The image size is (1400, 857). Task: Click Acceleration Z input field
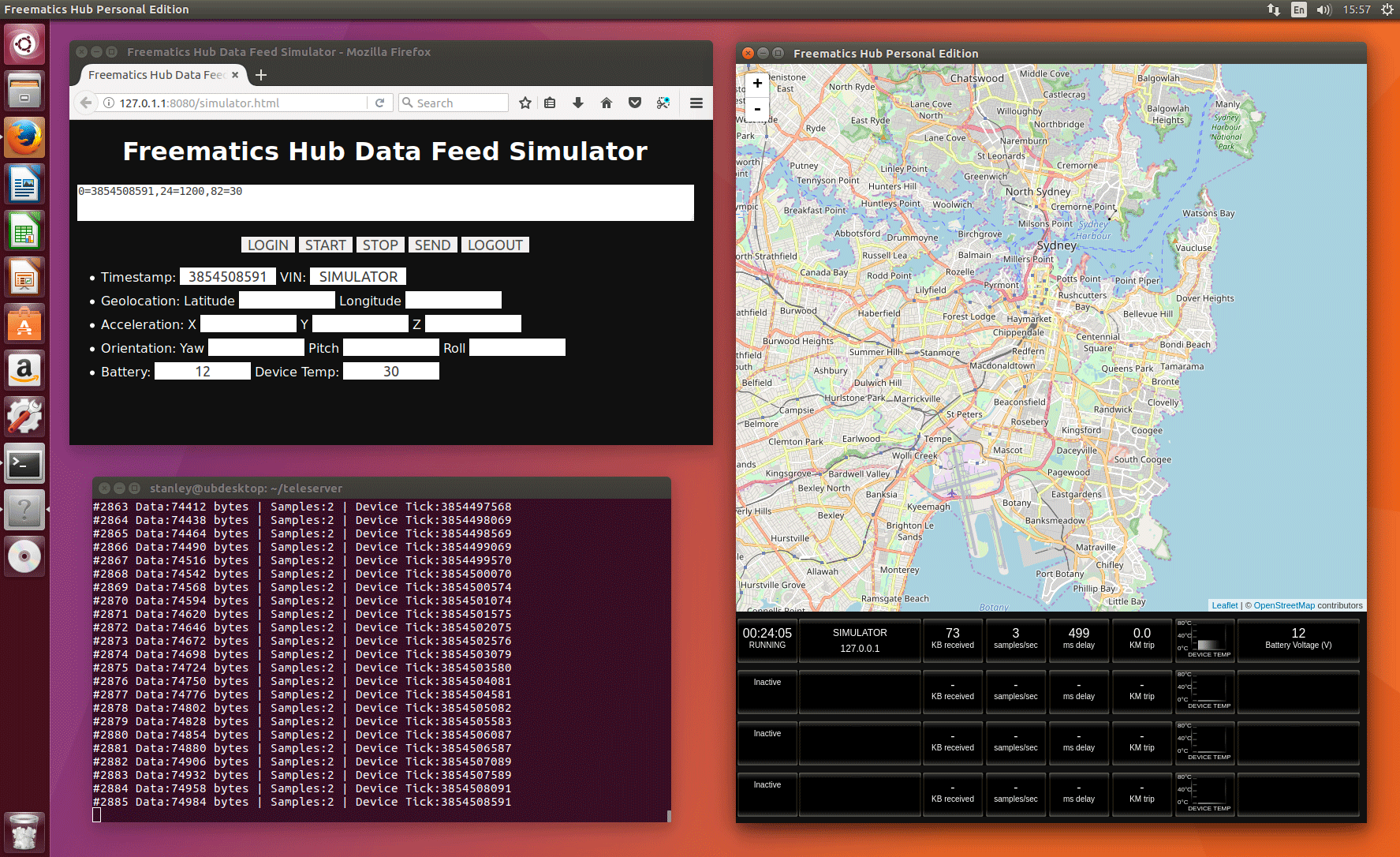point(473,324)
